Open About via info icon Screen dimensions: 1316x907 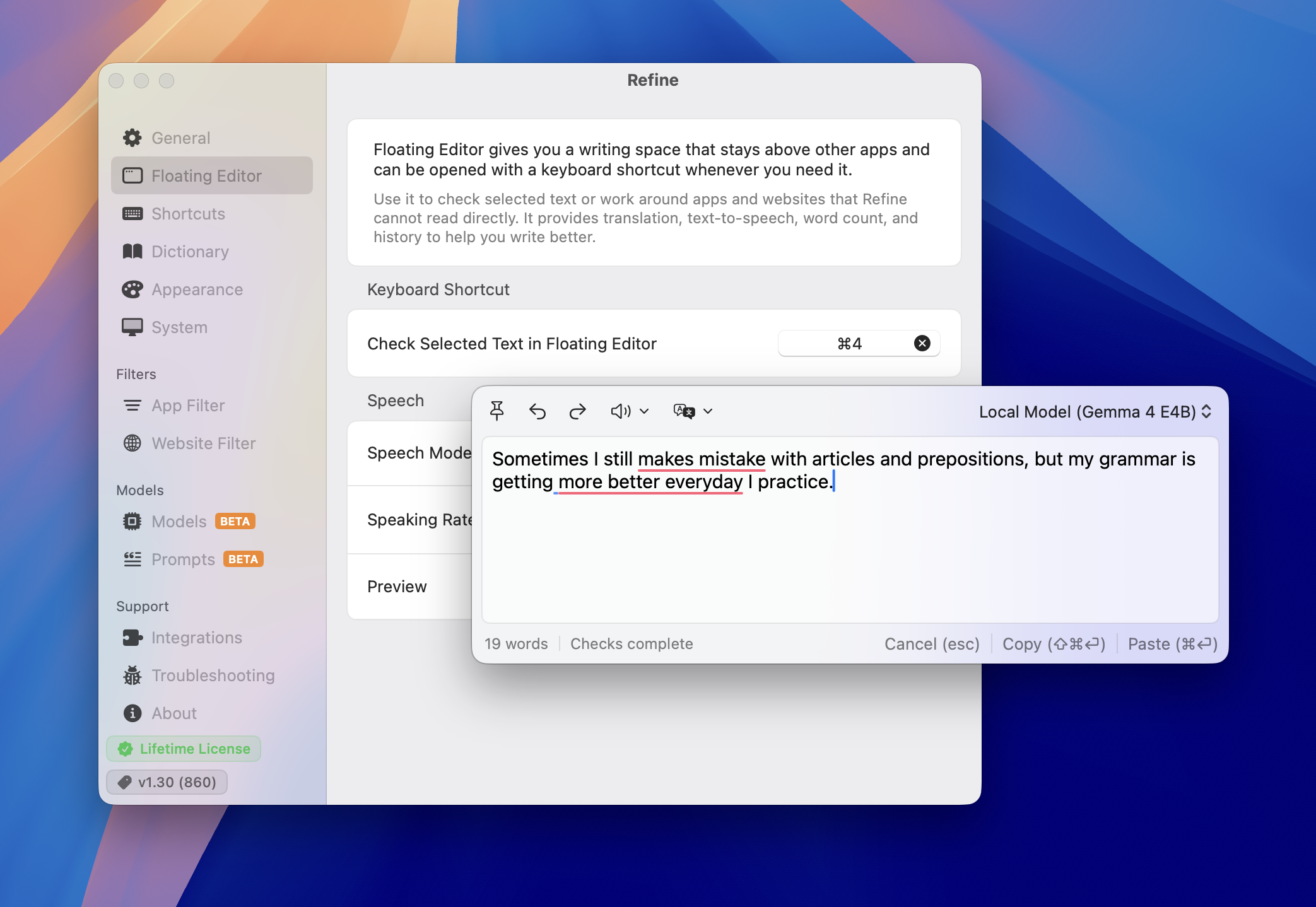(132, 713)
